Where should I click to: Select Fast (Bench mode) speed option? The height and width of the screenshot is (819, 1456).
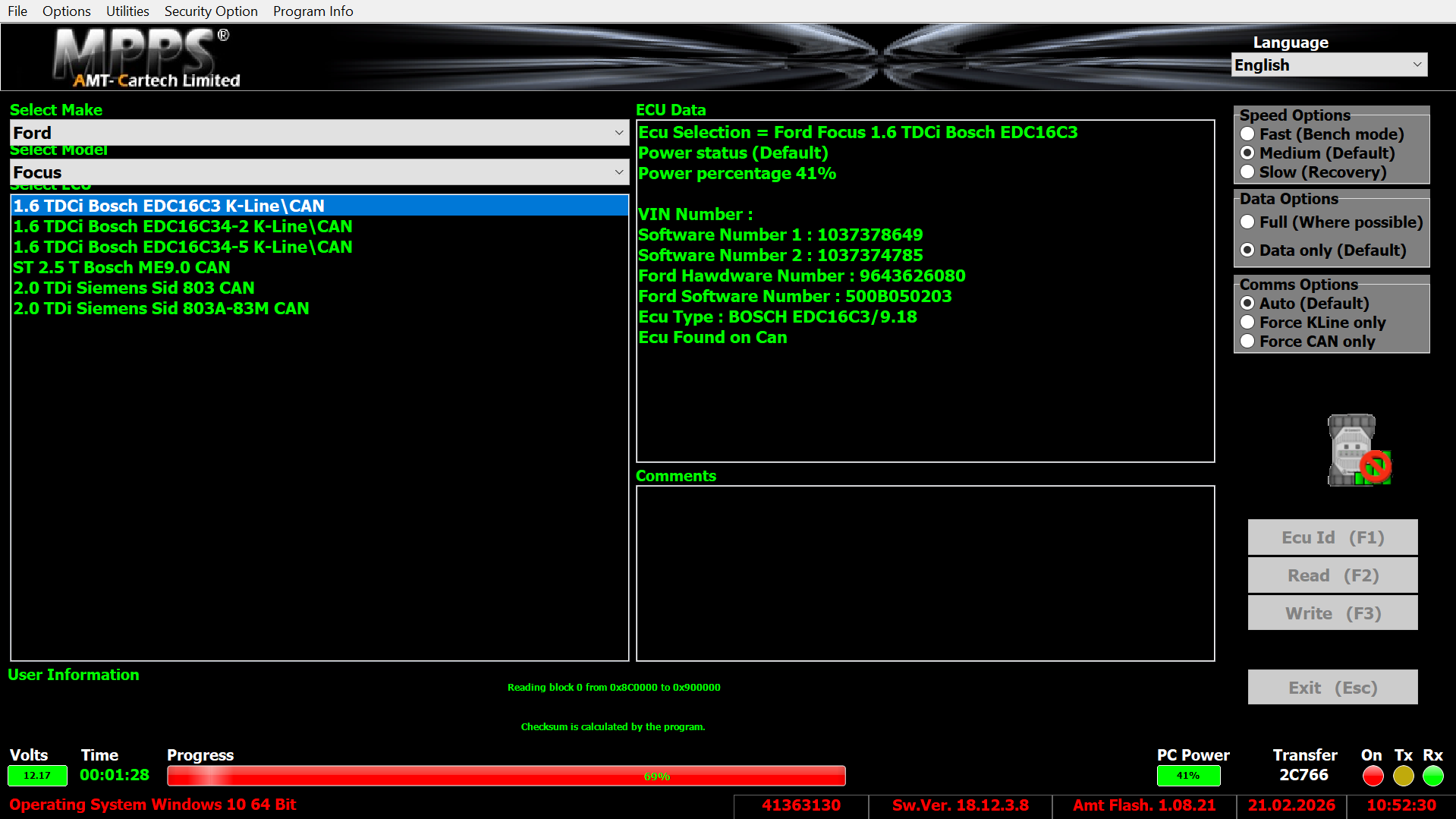pos(1247,134)
